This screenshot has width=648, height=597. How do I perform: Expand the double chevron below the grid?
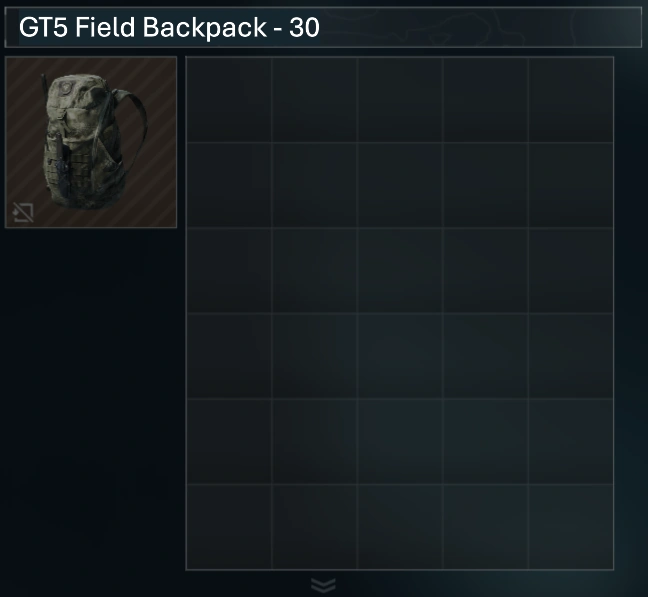point(323,585)
